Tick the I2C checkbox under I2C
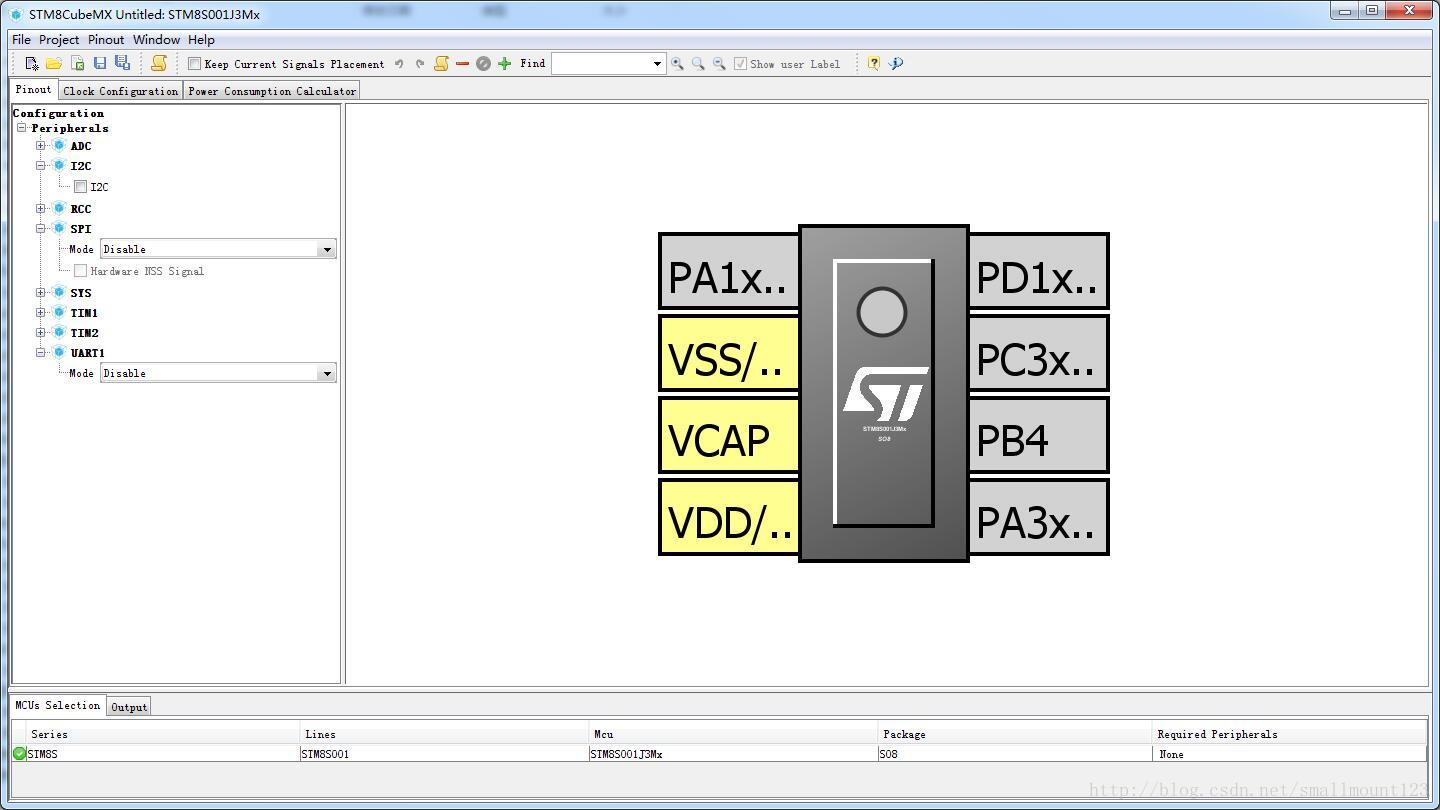This screenshot has width=1440, height=810. pos(80,186)
